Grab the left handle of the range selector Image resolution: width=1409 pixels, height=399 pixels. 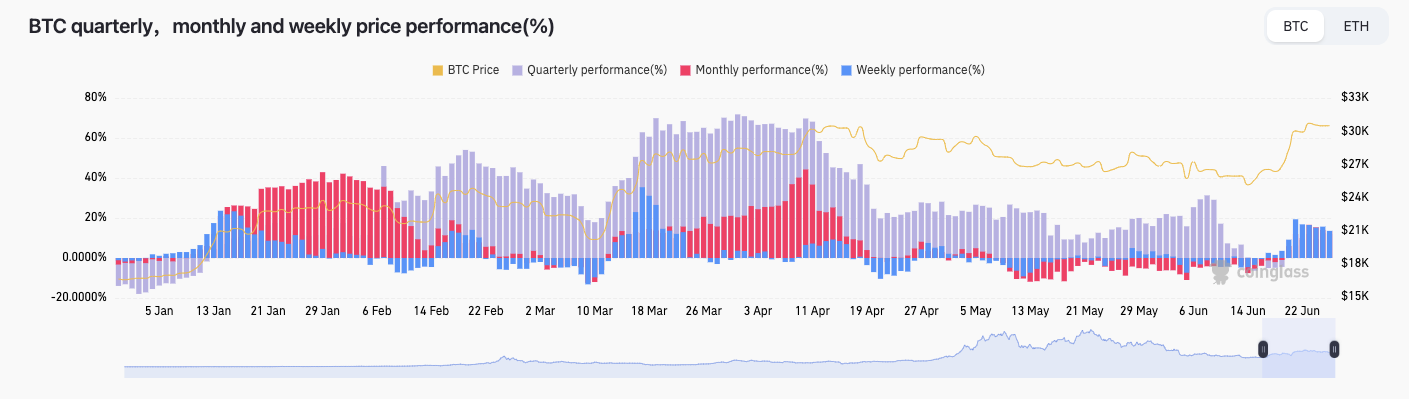click(1263, 349)
